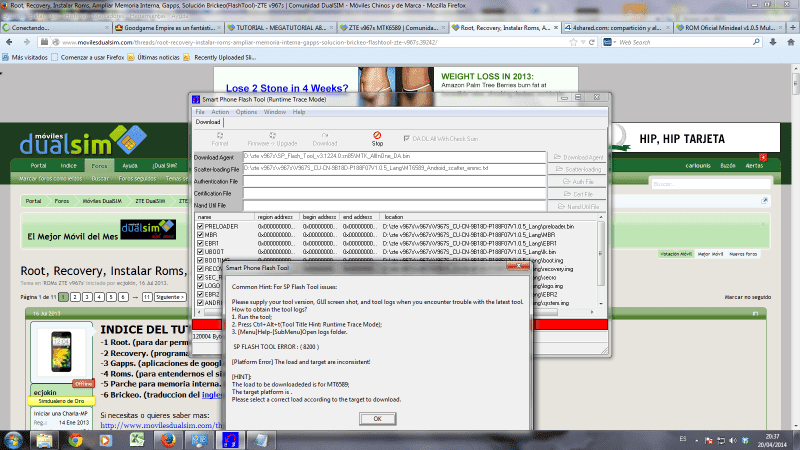Screen dimensions: 800x450
Task: Reload page with Firefox refresh icon
Action: point(592,42)
